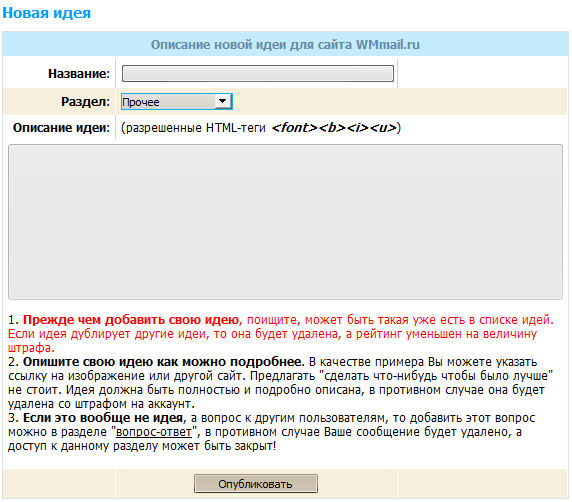Screen dimensions: 572x502
Task: Click the Описание новой идеи banner header
Action: click(x=285, y=44)
